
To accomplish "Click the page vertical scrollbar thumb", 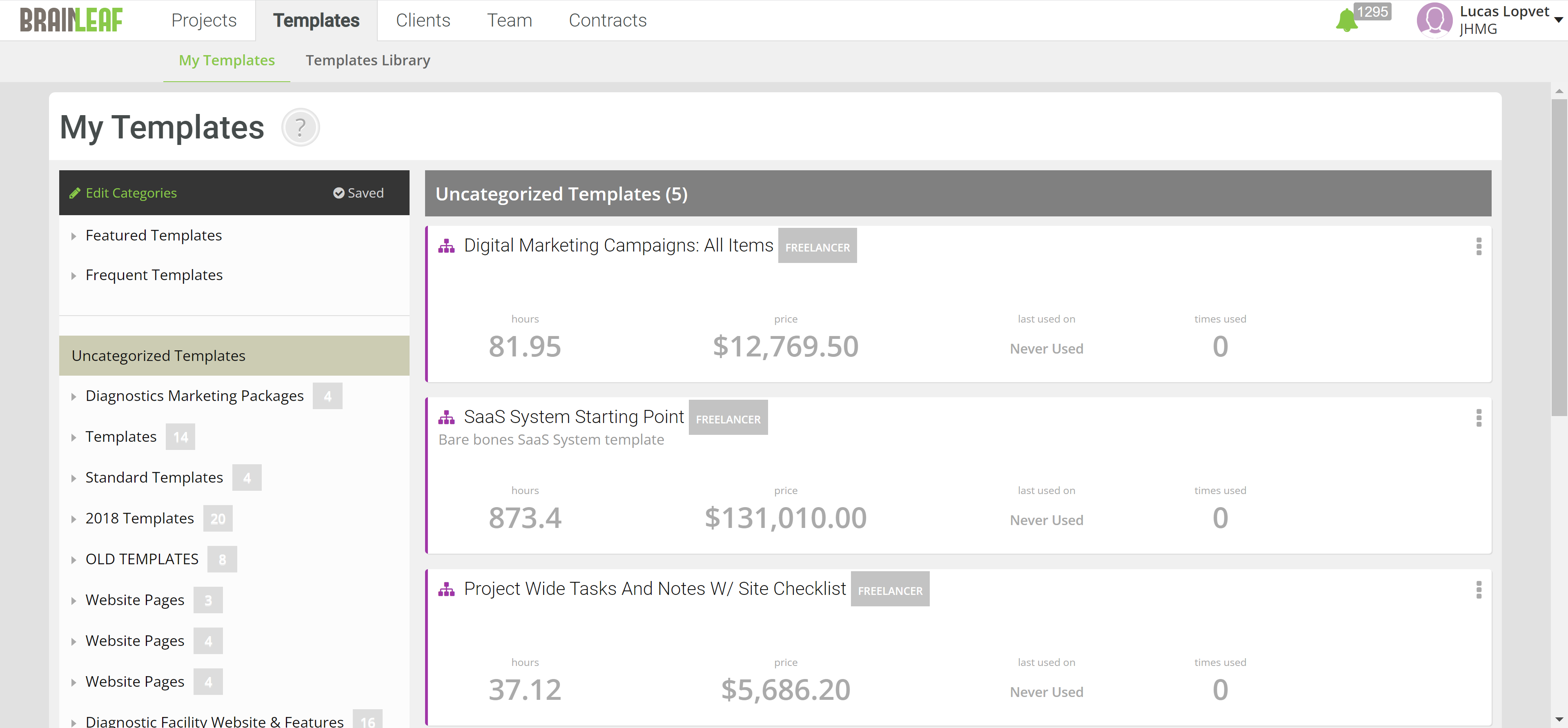I will (1559, 257).
